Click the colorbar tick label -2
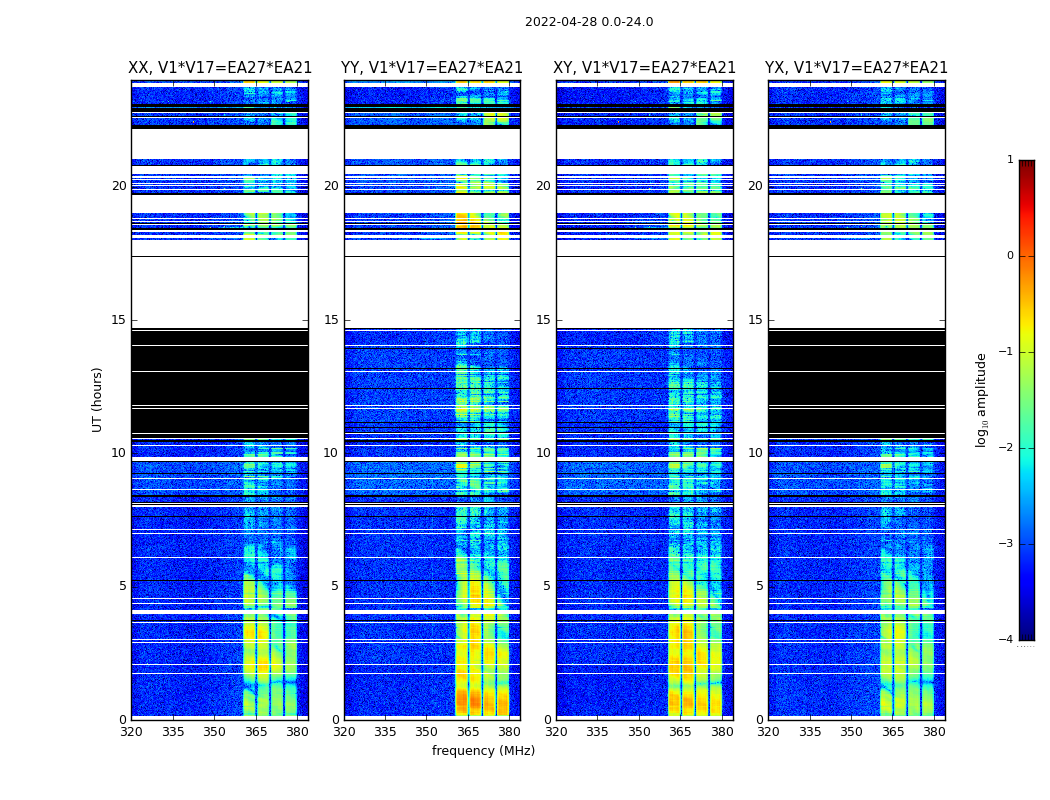This screenshot has height=800, width=1050. tap(1009, 449)
